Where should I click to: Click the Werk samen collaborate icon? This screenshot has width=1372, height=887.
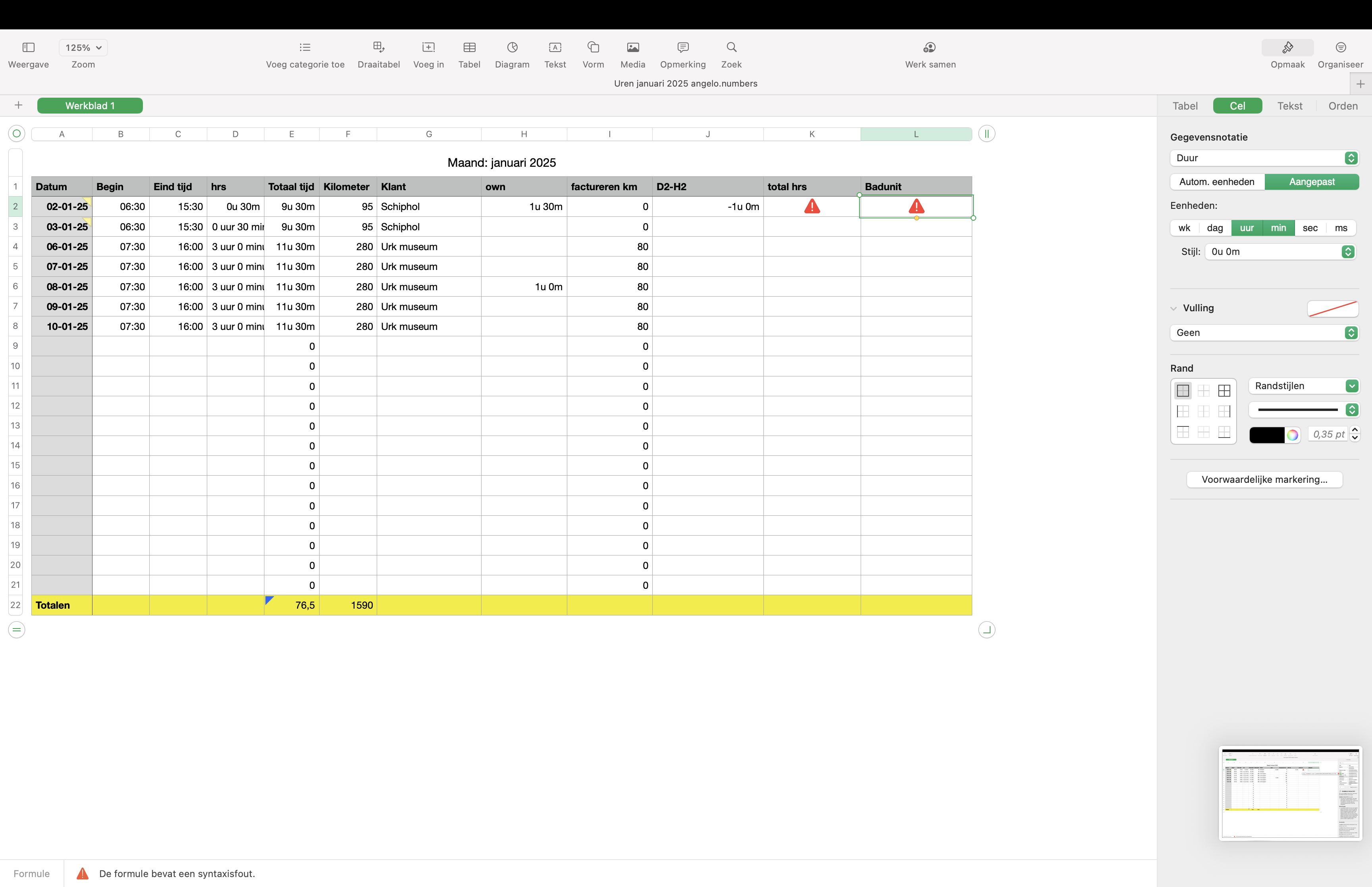pos(930,47)
